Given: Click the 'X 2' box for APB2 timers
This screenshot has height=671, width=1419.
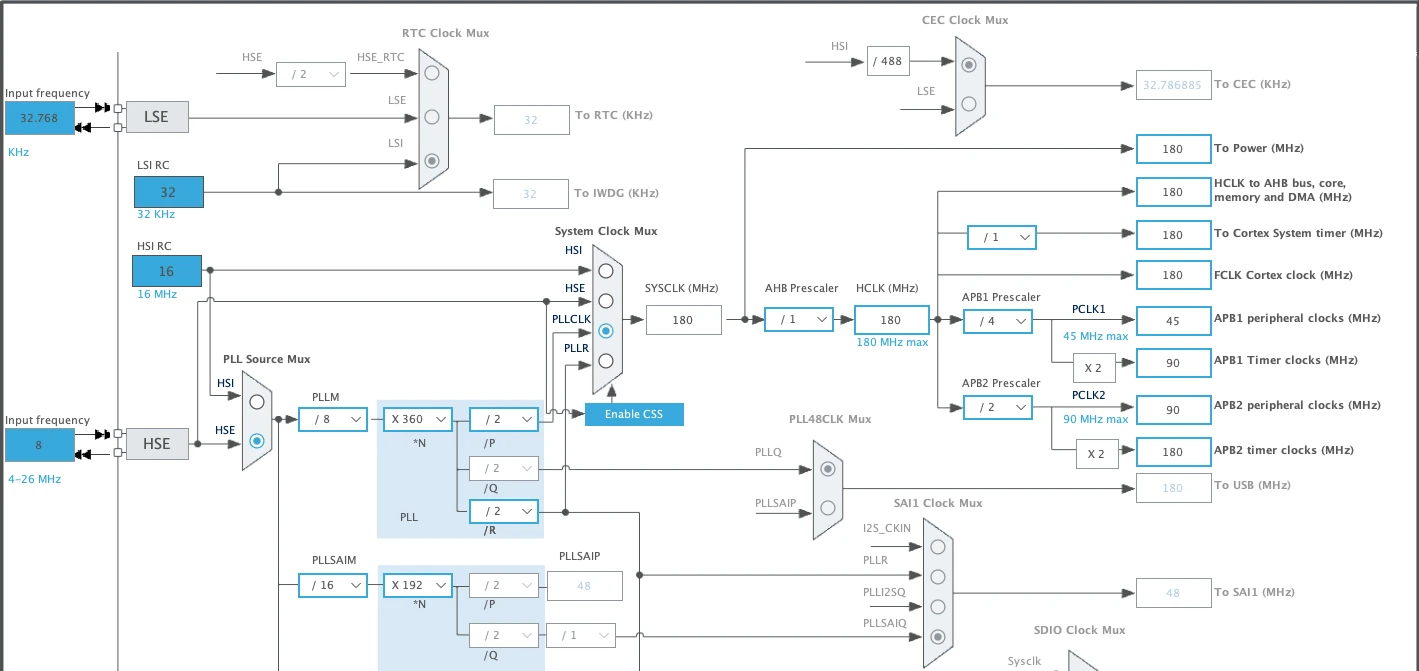Looking at the screenshot, I should tap(1096, 453).
